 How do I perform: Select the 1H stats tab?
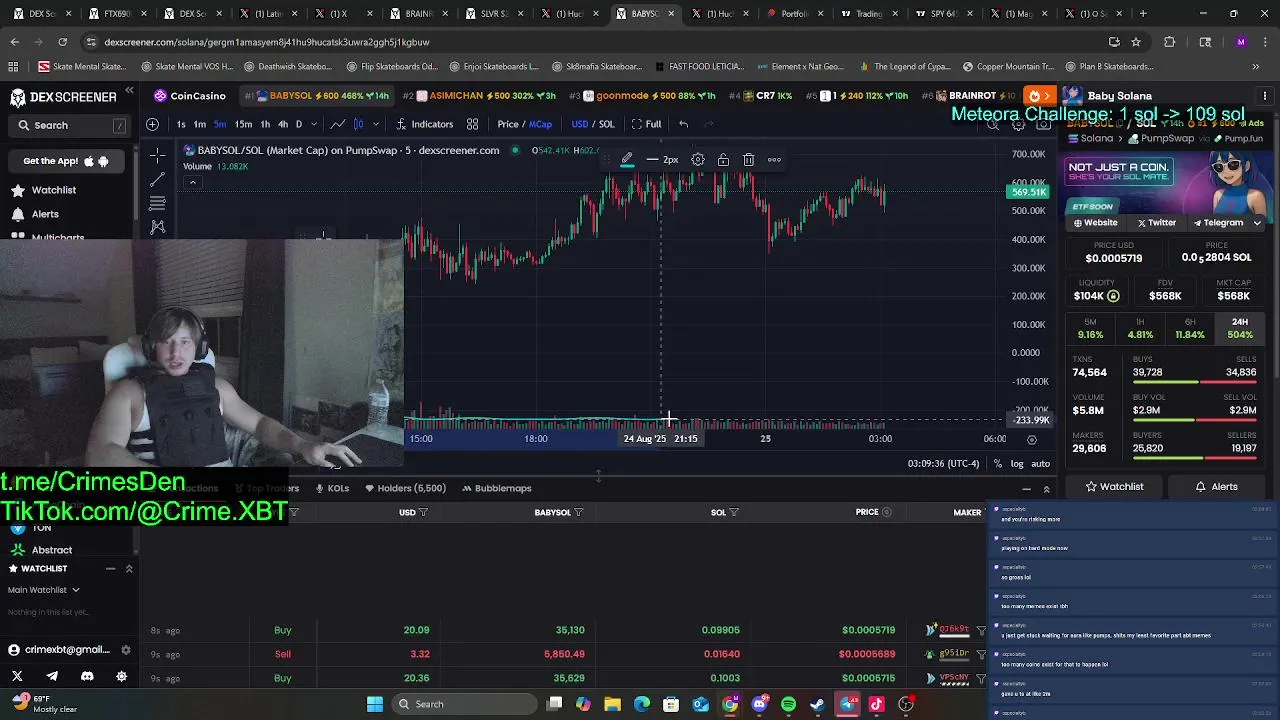click(1140, 328)
